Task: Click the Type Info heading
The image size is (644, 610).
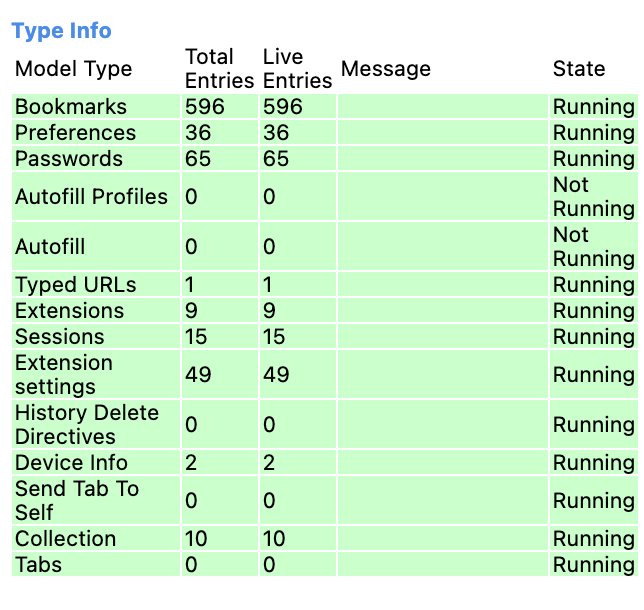Action: pos(62,31)
